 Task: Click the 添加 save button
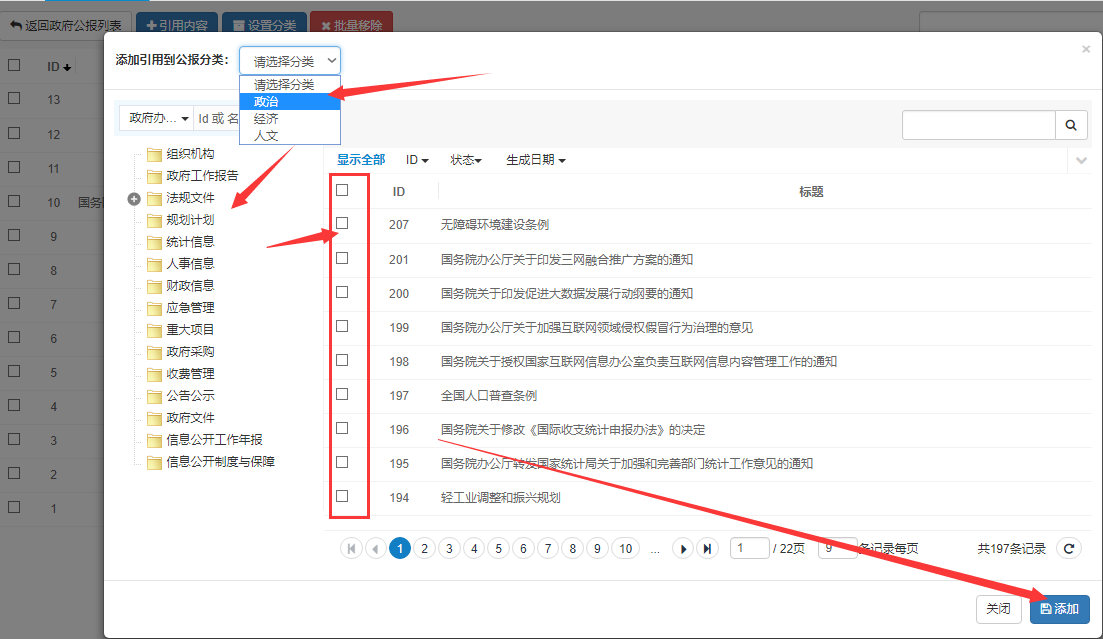tap(1059, 609)
